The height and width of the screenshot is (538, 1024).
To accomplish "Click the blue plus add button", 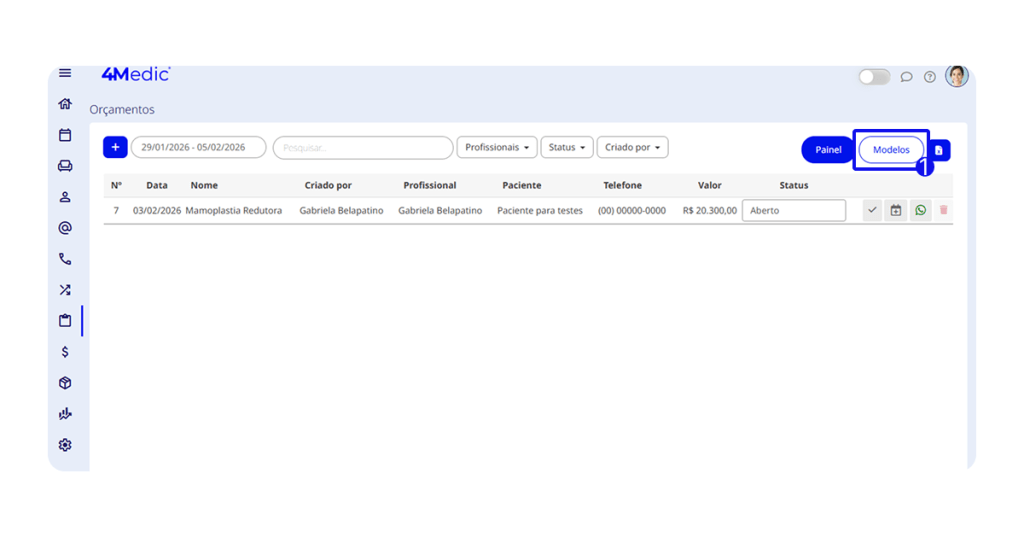I will coord(115,147).
